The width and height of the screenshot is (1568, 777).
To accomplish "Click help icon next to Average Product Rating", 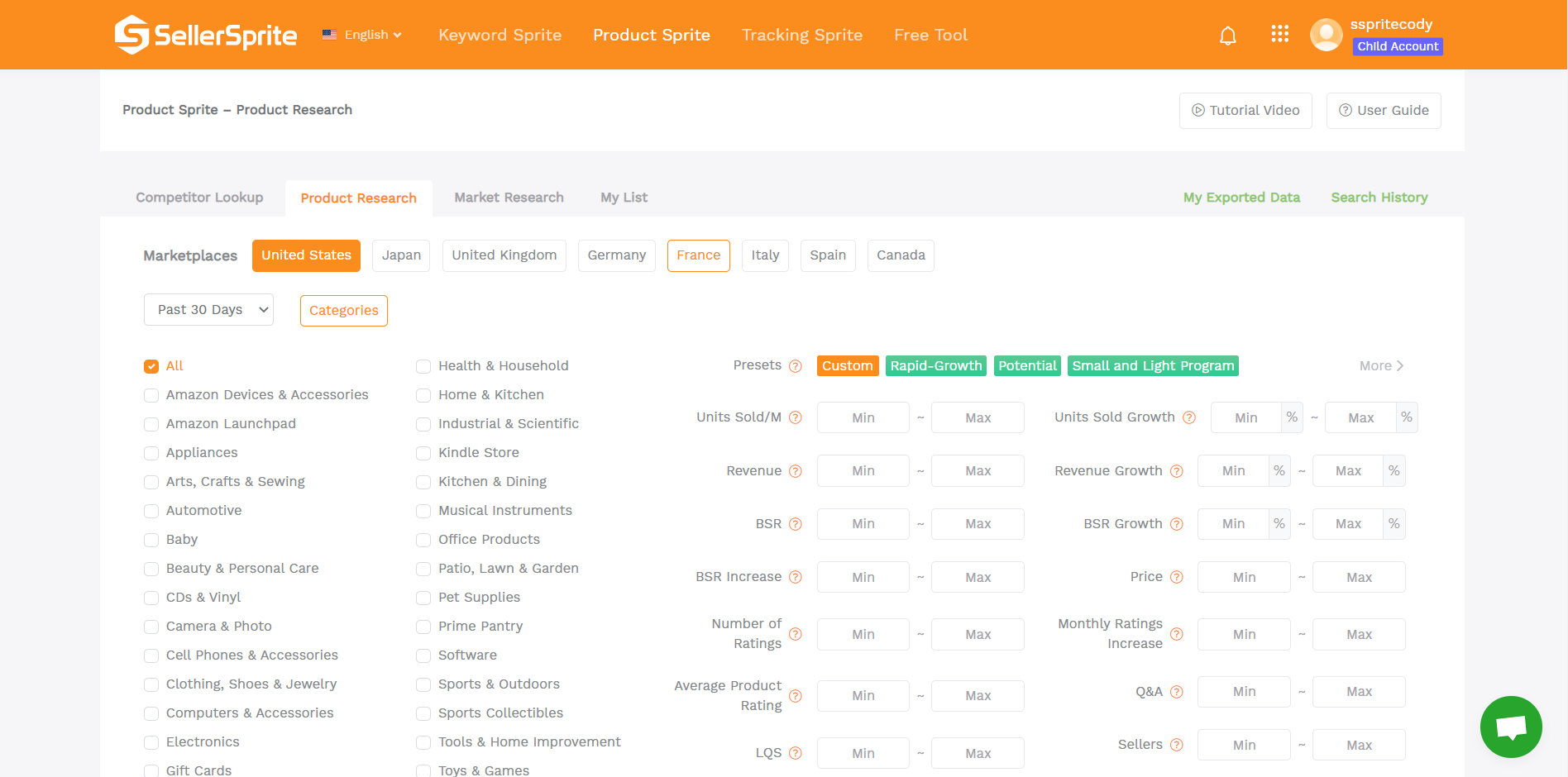I will click(796, 696).
